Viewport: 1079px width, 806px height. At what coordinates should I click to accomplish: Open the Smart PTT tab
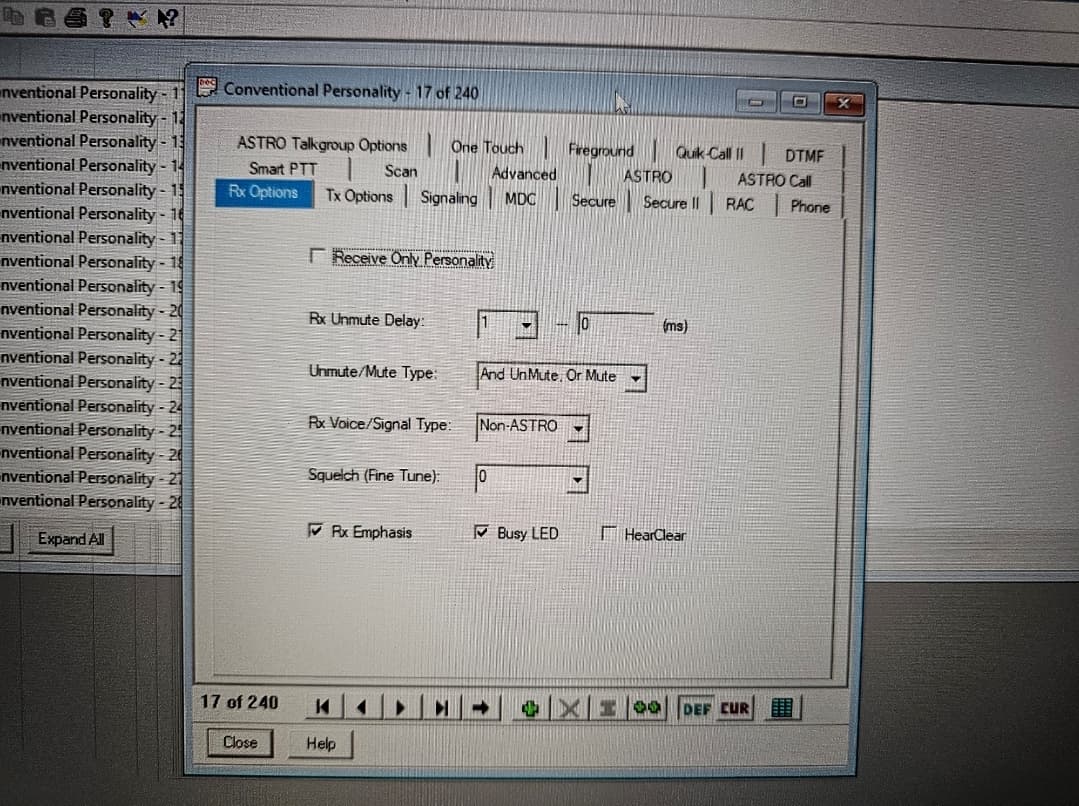[283, 169]
